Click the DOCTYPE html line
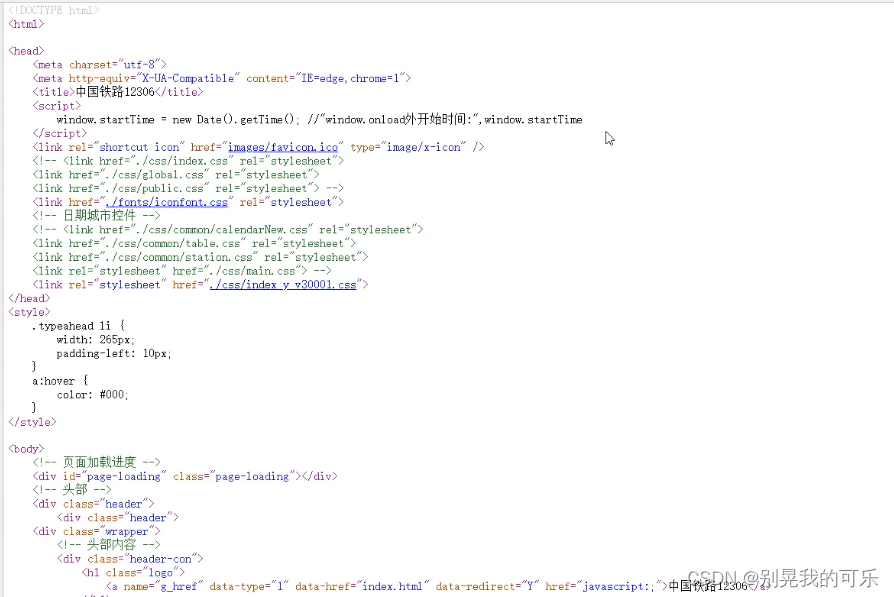Viewport: 894px width, 597px height. (x=54, y=10)
